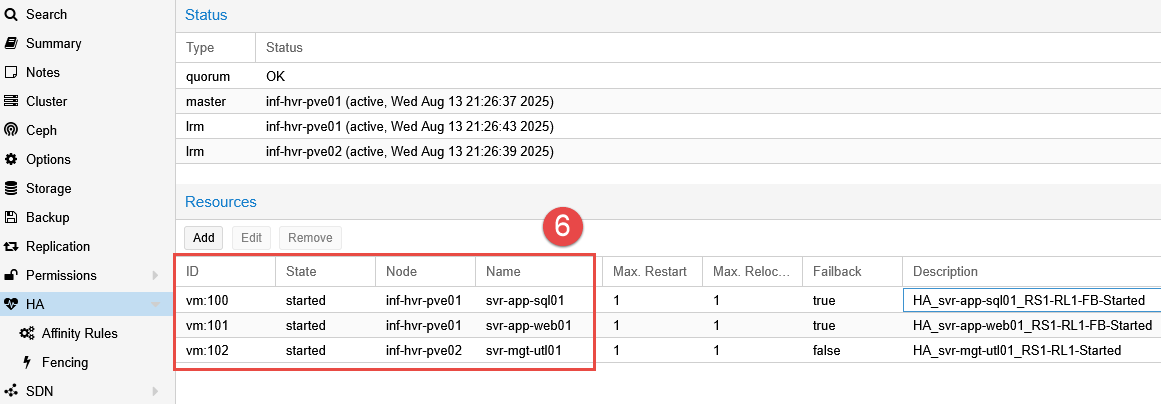Click the Remove button in Resources
Image resolution: width=1161 pixels, height=404 pixels.
click(310, 238)
